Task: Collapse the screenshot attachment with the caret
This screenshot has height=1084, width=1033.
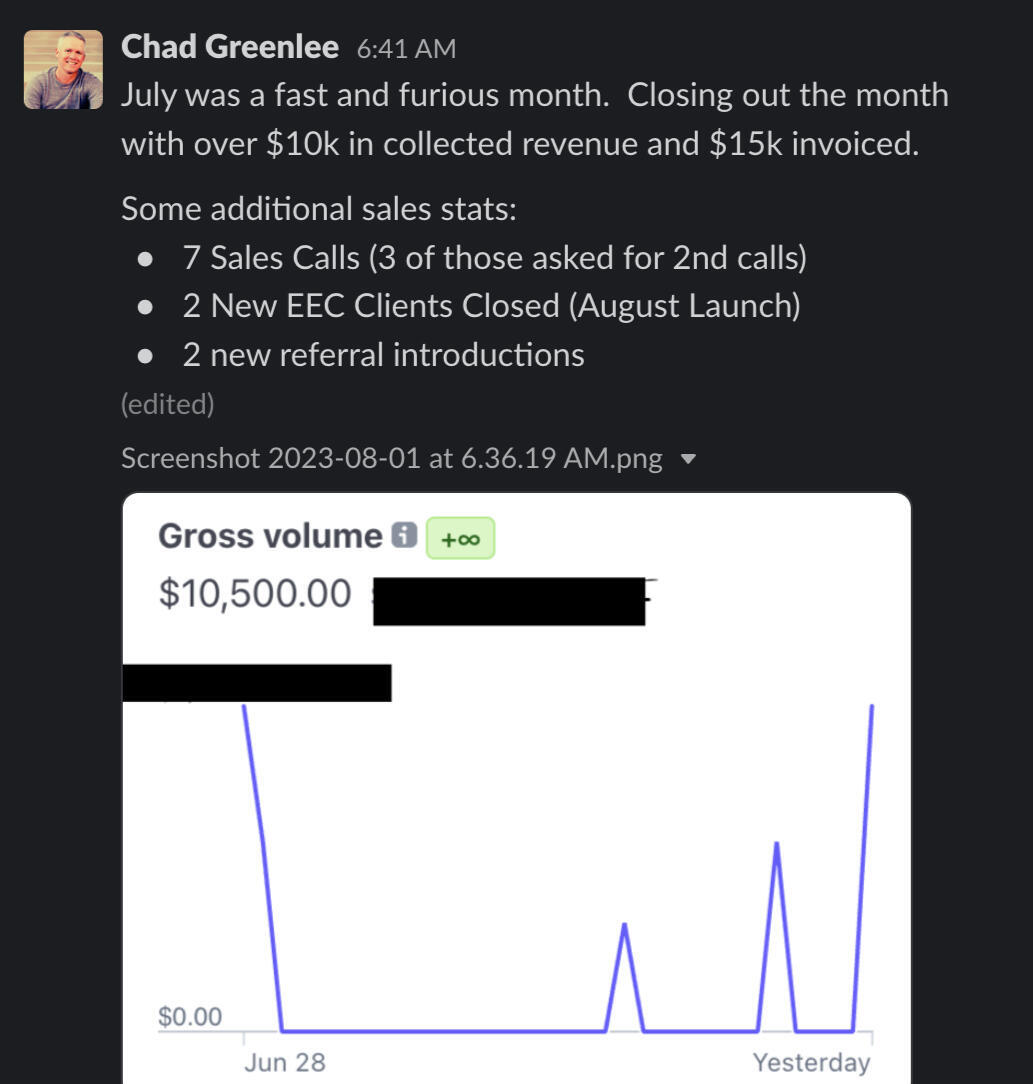Action: [687, 460]
